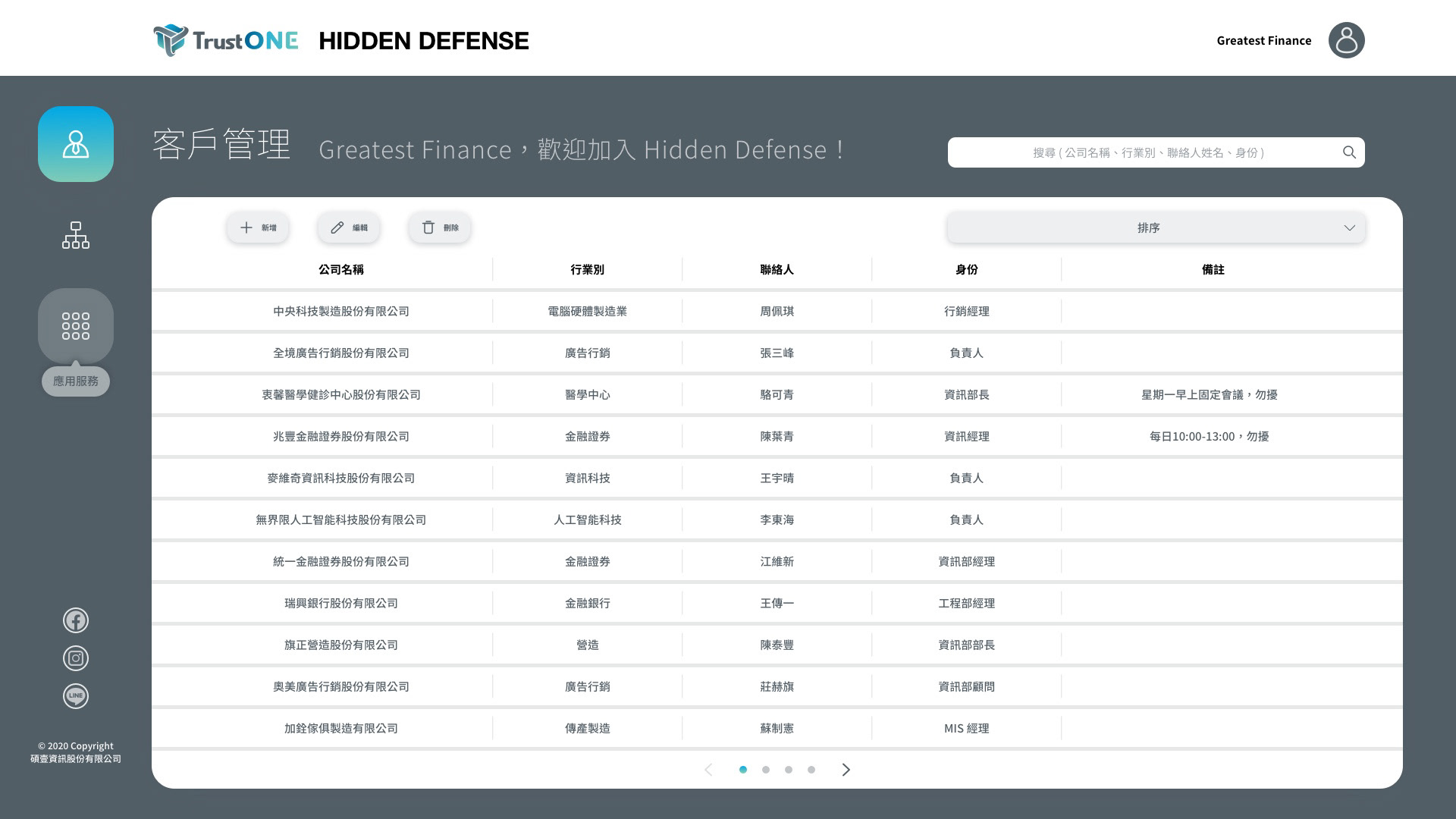Screen dimensions: 1456x819
Task: Open the Facebook link icon
Action: pyautogui.click(x=76, y=620)
